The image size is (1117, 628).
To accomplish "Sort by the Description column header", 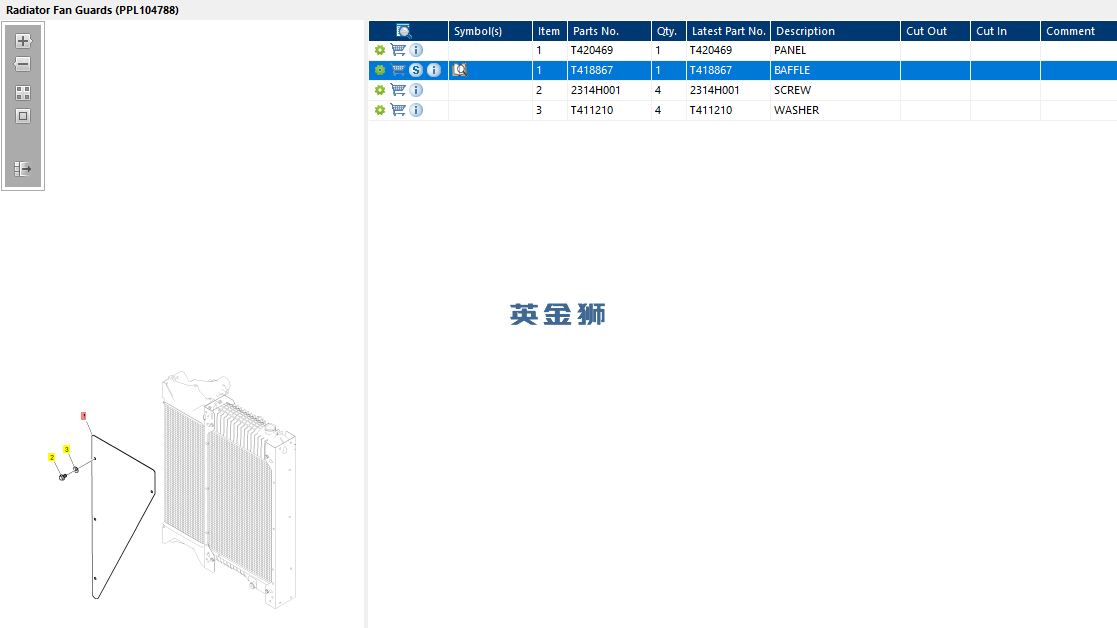I will point(835,31).
